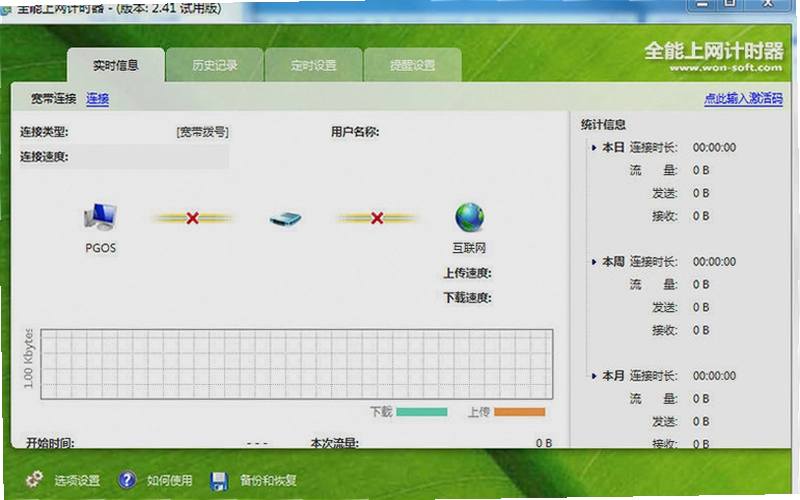Click the 点此输入激活码 activation link

[x=743, y=98]
